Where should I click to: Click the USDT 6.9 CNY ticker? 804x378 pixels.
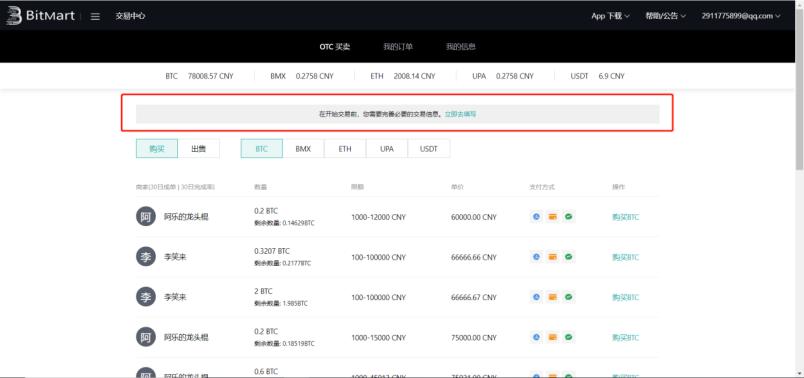pyautogui.click(x=597, y=76)
